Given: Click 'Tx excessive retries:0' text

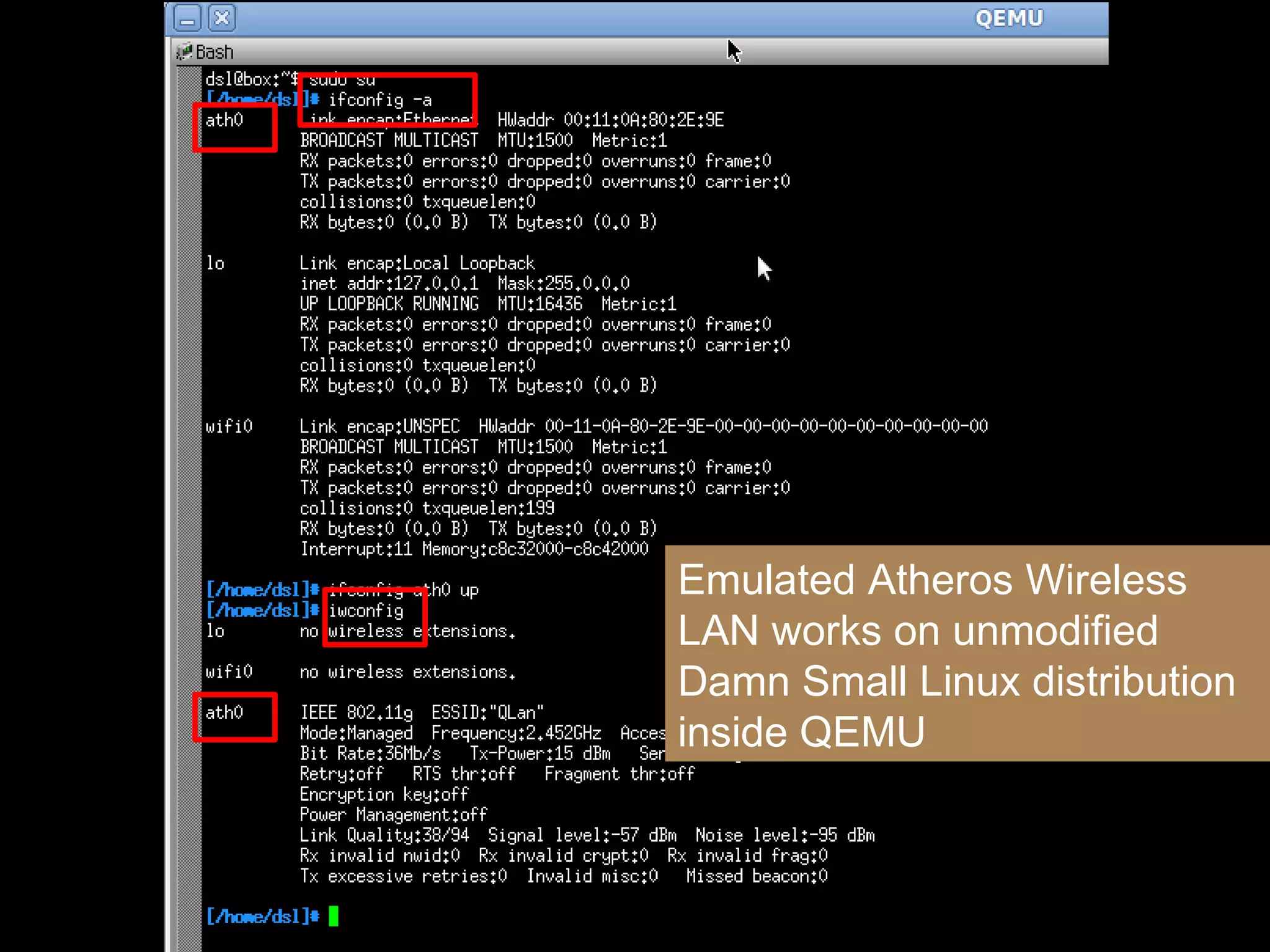Looking at the screenshot, I should point(404,876).
